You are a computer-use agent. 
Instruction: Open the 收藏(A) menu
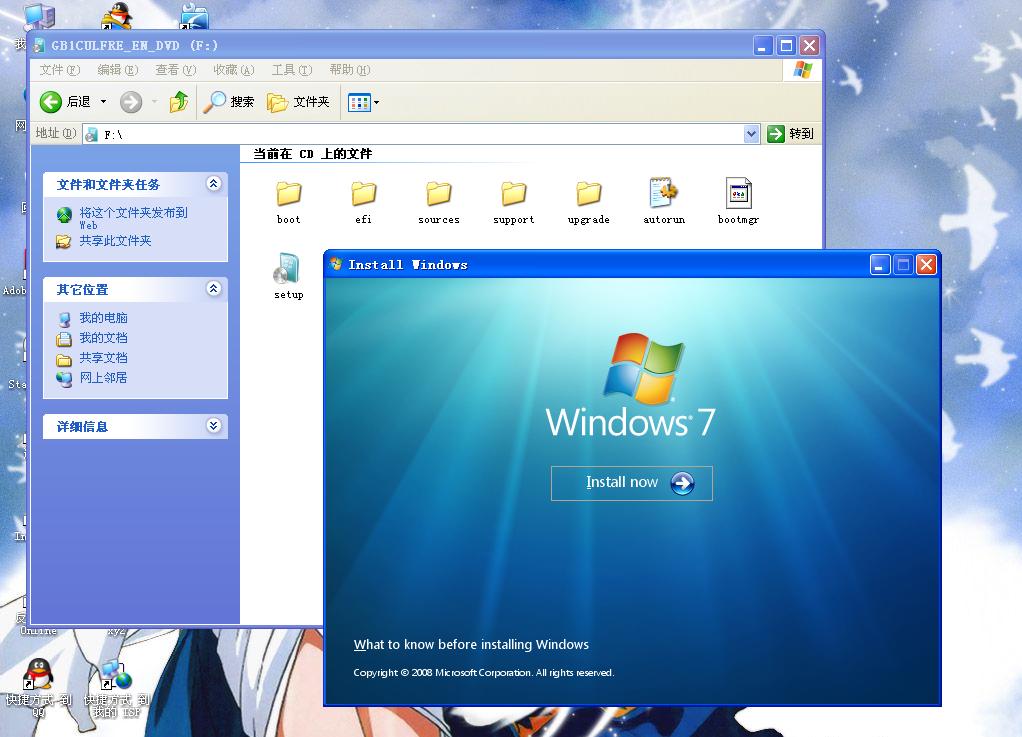pos(233,70)
